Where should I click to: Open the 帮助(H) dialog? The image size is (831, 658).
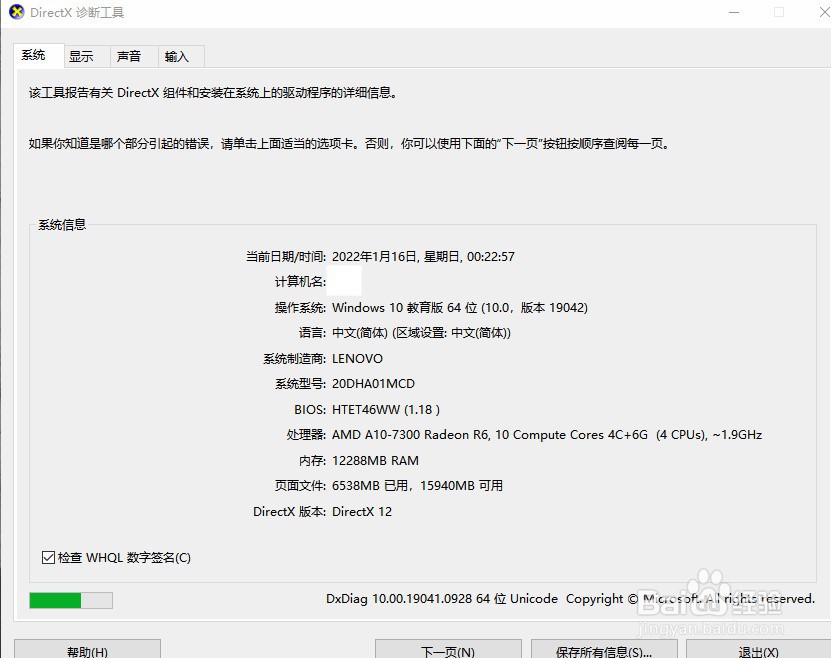87,650
